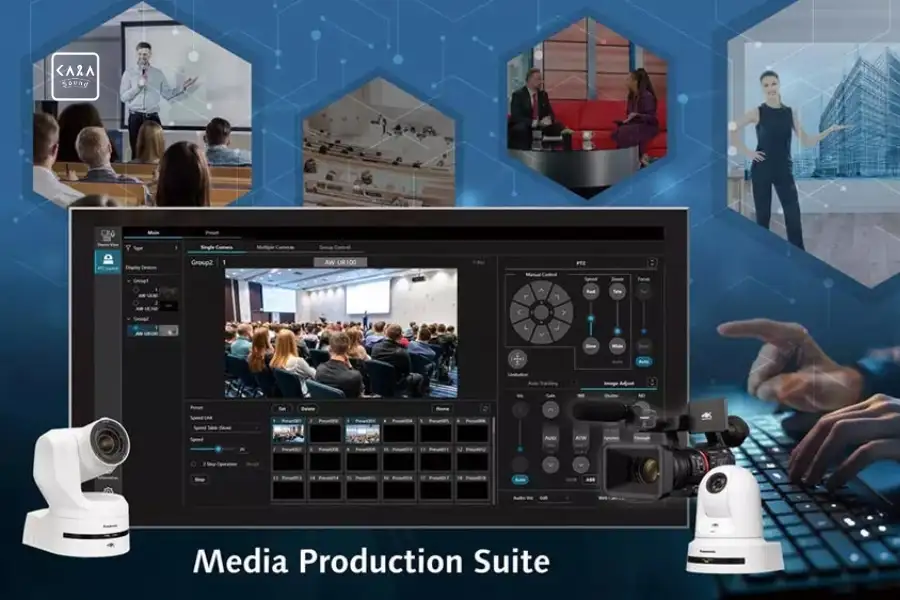Enable the 2 Step Operation checkbox
The image size is (900, 600).
point(194,463)
